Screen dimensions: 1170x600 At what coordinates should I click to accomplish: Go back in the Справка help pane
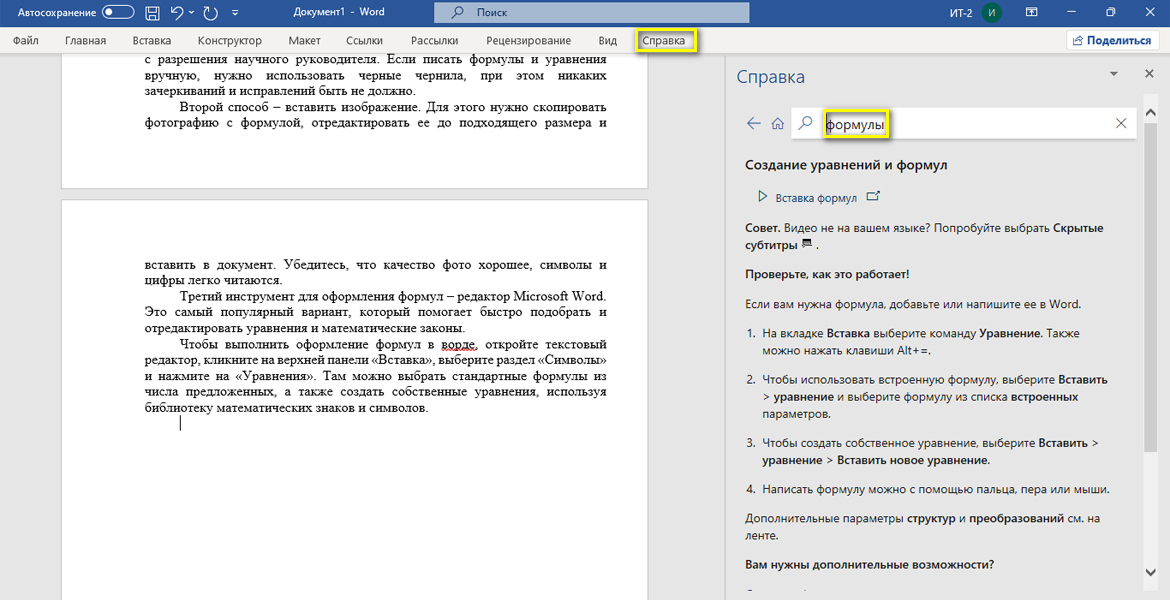point(754,123)
